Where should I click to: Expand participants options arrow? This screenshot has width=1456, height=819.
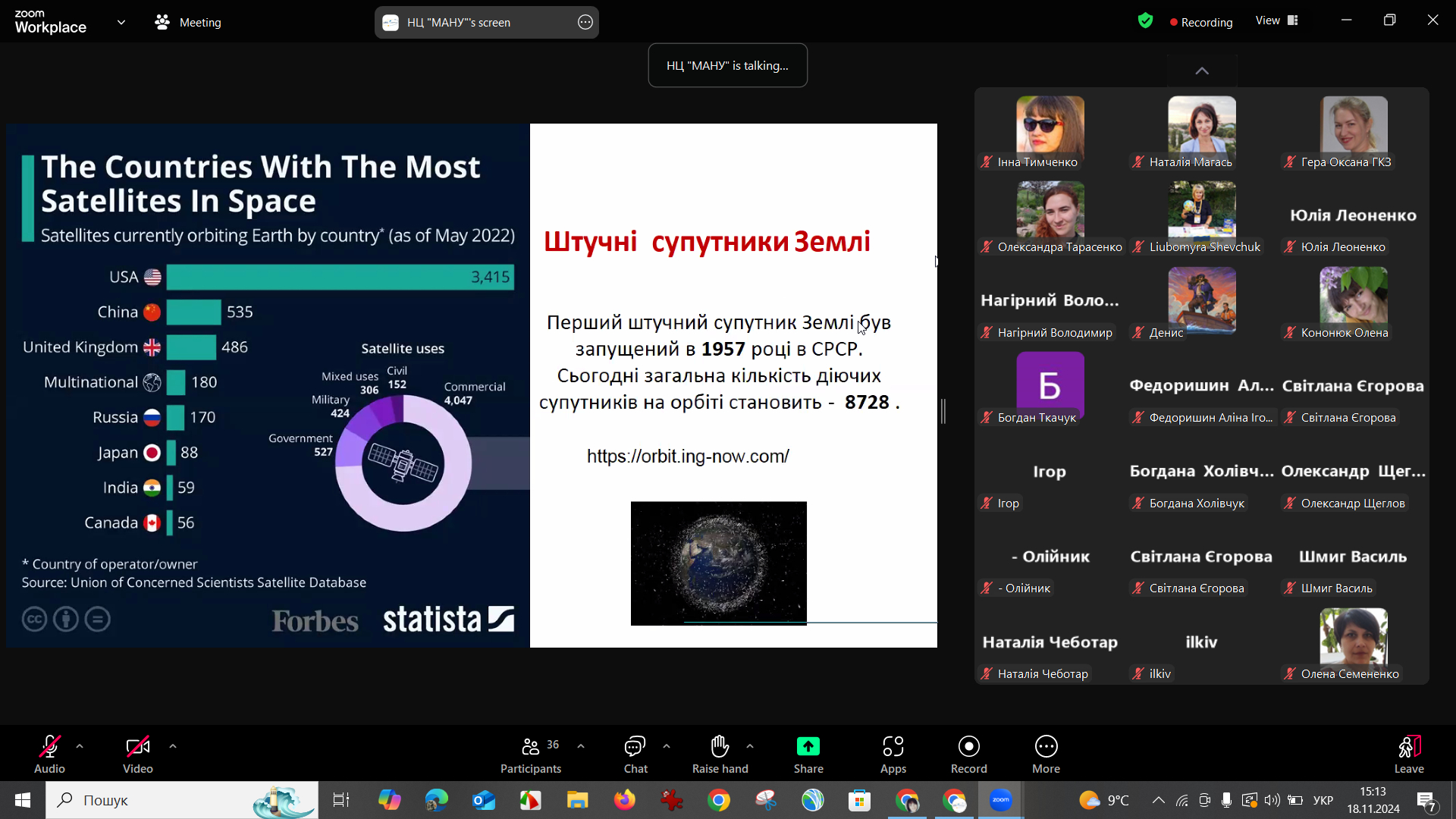581,746
